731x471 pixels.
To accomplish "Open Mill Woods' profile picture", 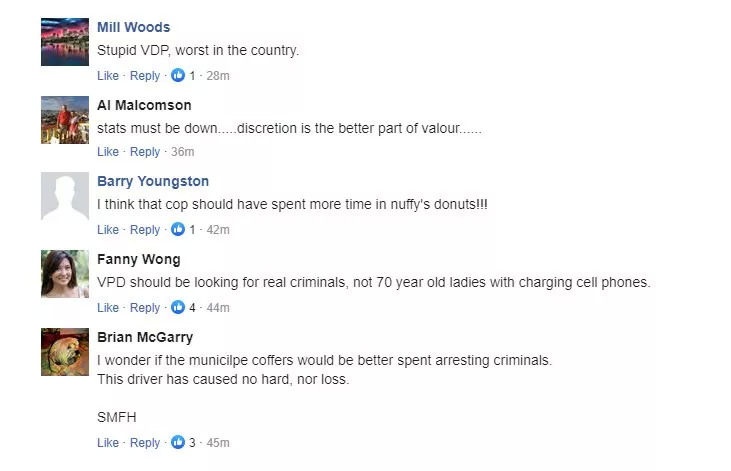I will (65, 42).
